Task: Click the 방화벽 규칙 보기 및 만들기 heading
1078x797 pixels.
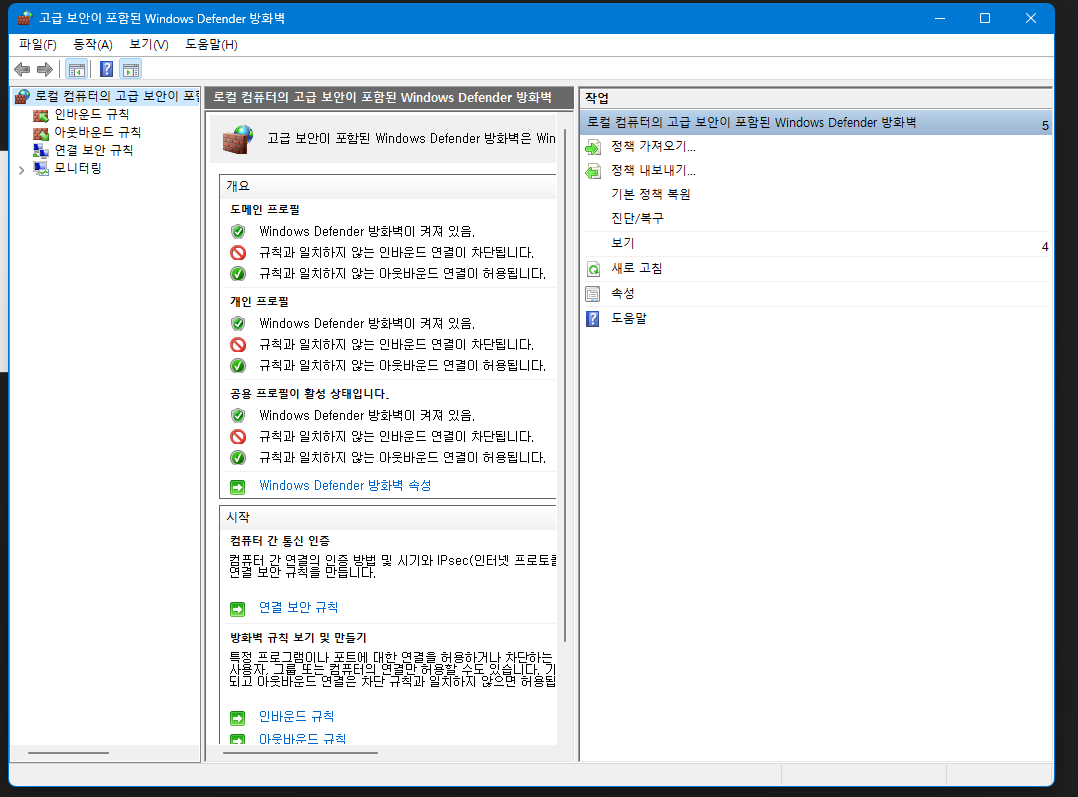Action: click(298, 638)
